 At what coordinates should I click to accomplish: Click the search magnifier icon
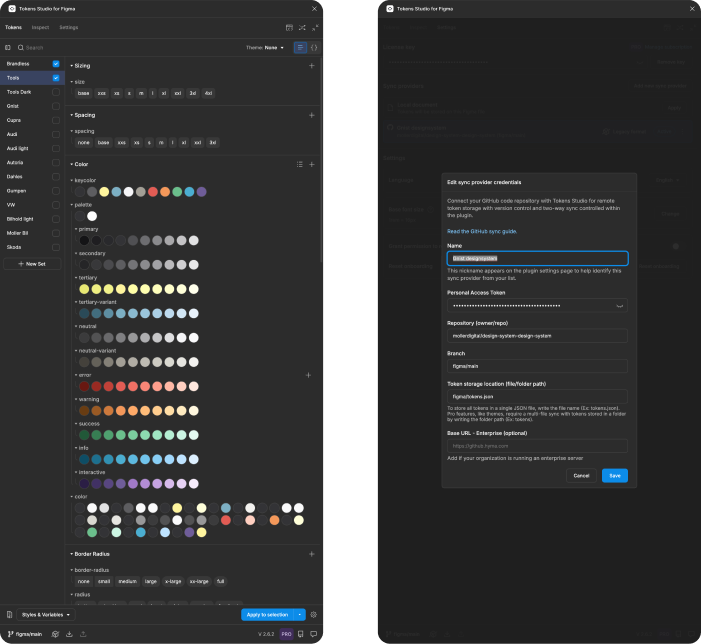21,47
